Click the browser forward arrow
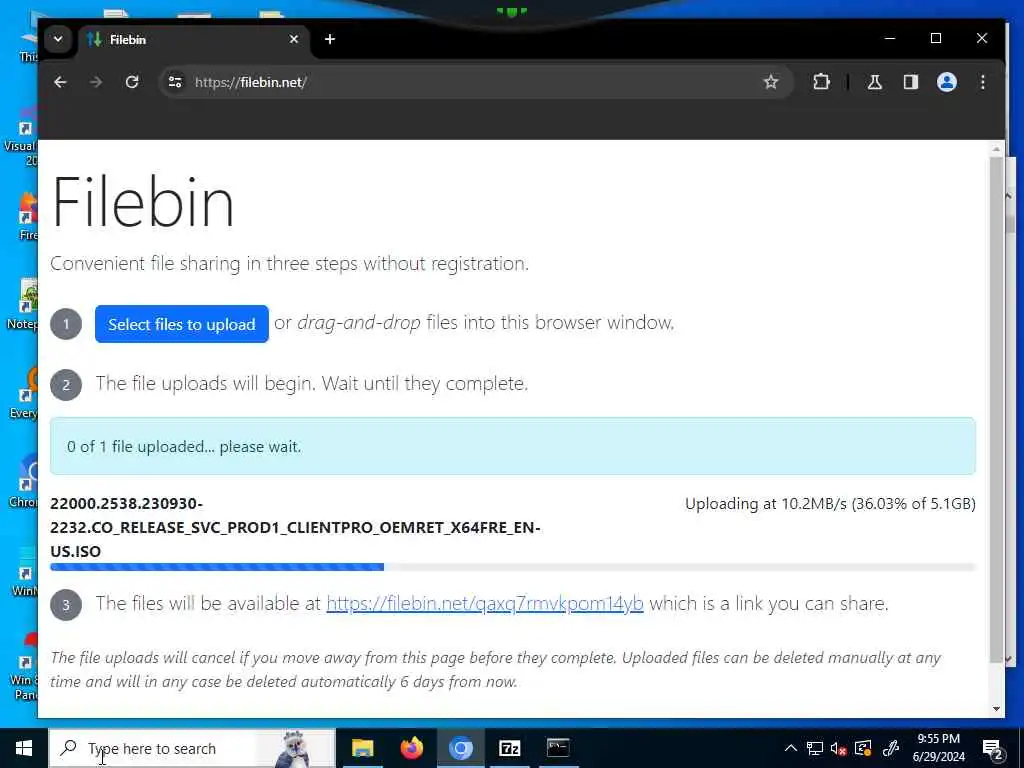Screen dimensions: 1024x768 click(96, 82)
